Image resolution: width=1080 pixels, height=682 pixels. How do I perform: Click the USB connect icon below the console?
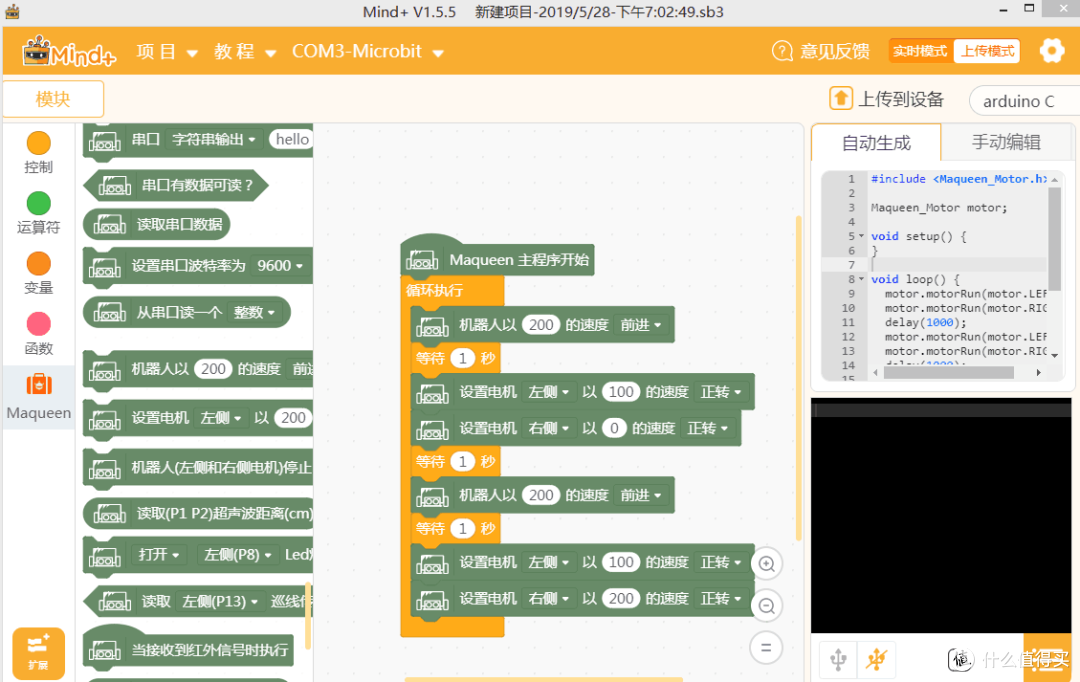pyautogui.click(x=838, y=660)
